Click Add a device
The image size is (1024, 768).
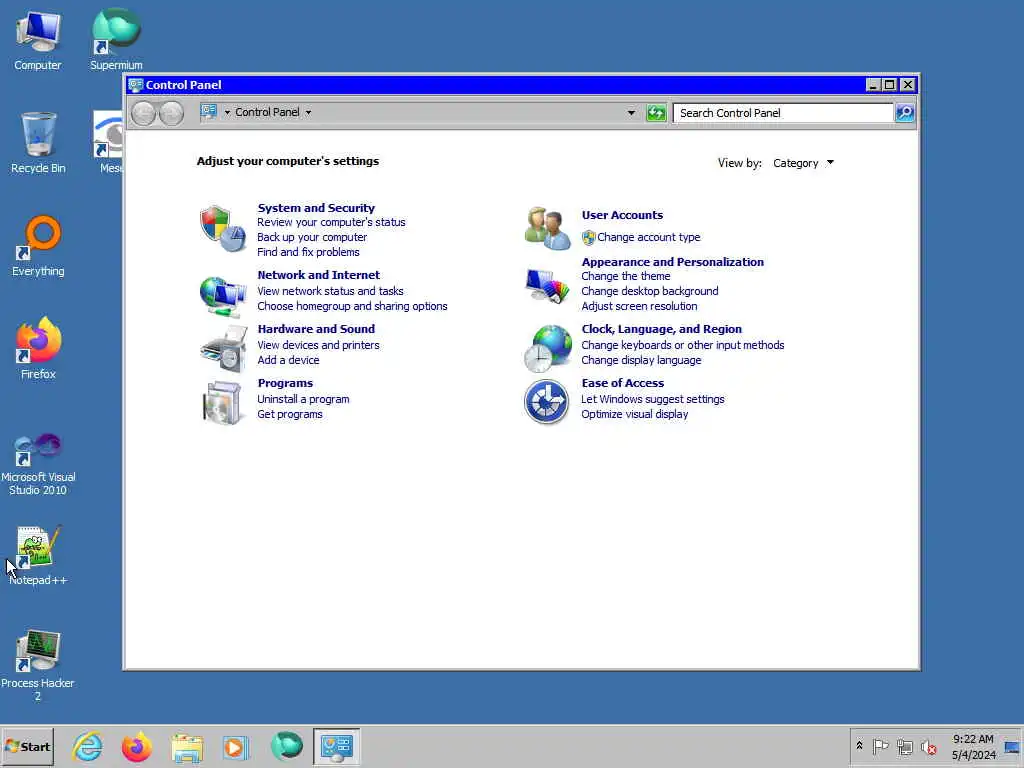[288, 360]
